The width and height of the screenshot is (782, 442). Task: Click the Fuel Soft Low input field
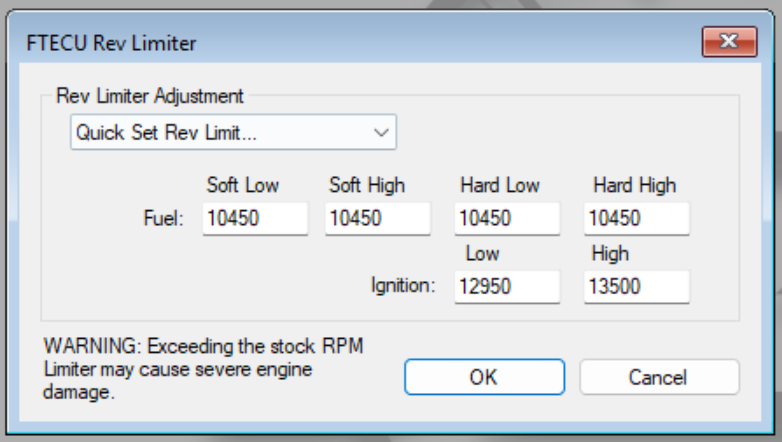pyautogui.click(x=255, y=219)
